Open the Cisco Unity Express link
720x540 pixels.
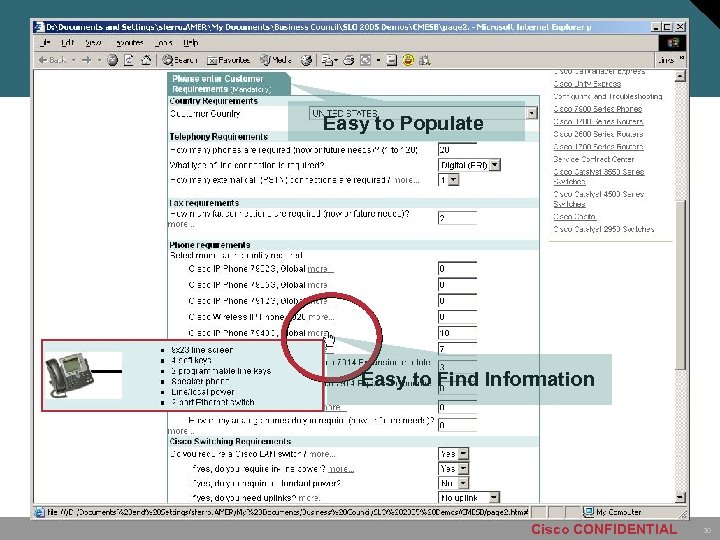coord(587,84)
